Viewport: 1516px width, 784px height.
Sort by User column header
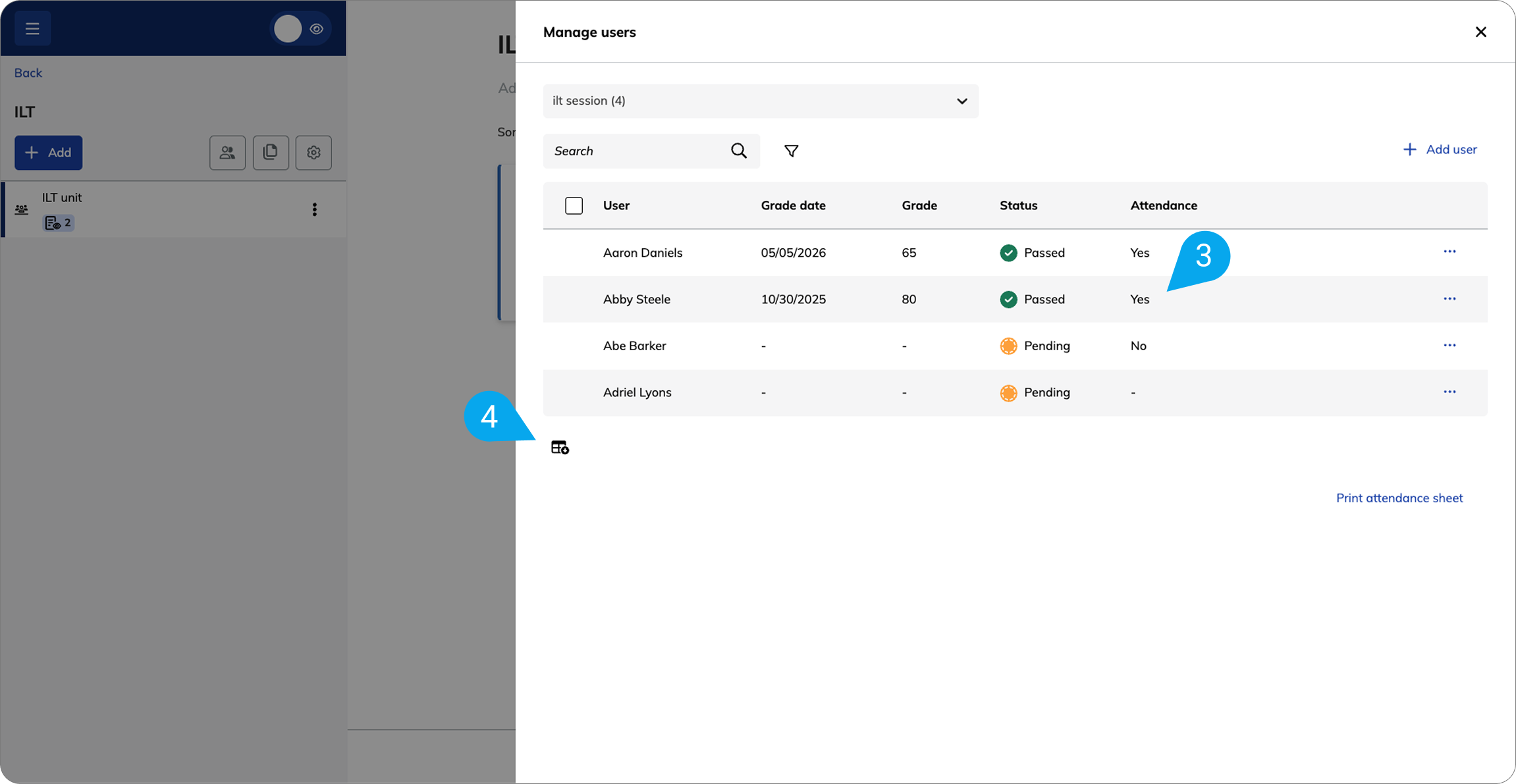tap(616, 205)
